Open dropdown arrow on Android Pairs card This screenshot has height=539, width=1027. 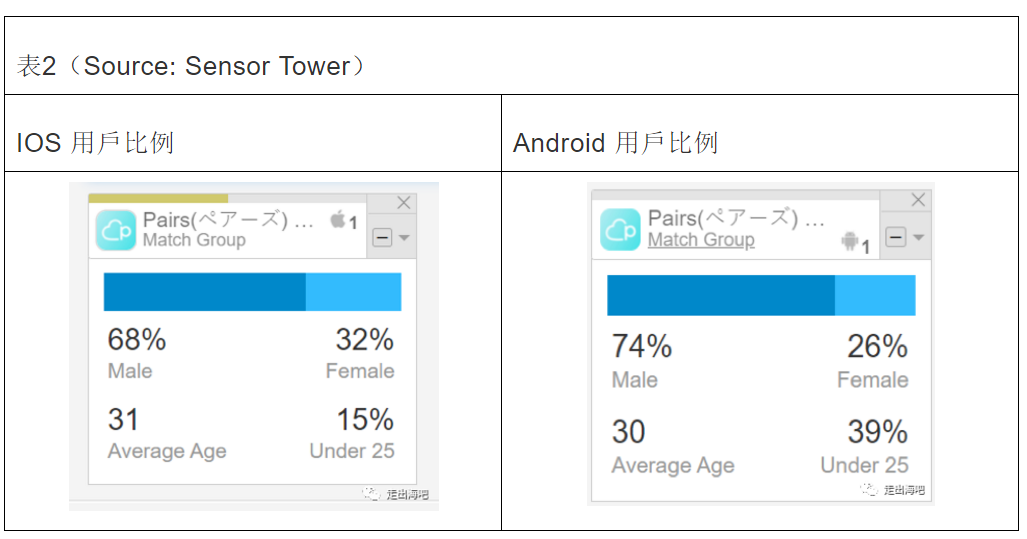(x=919, y=237)
